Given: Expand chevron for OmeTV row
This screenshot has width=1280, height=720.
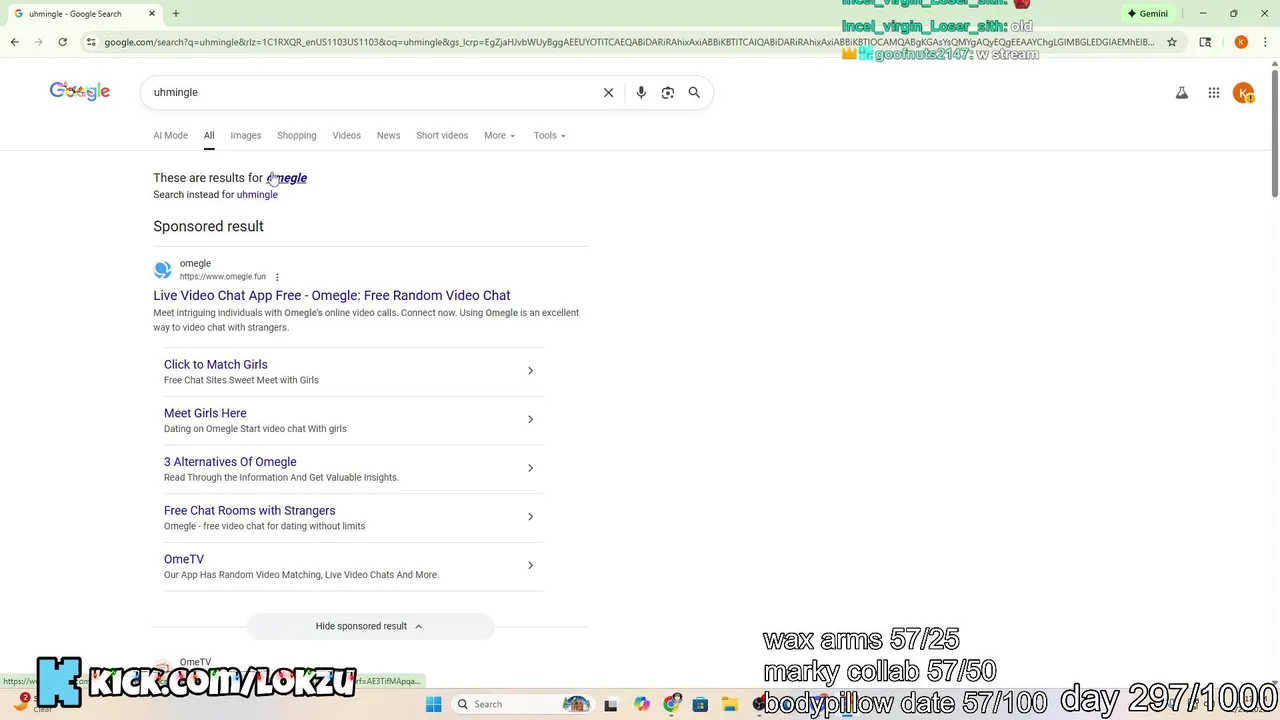Looking at the screenshot, I should tap(530, 565).
